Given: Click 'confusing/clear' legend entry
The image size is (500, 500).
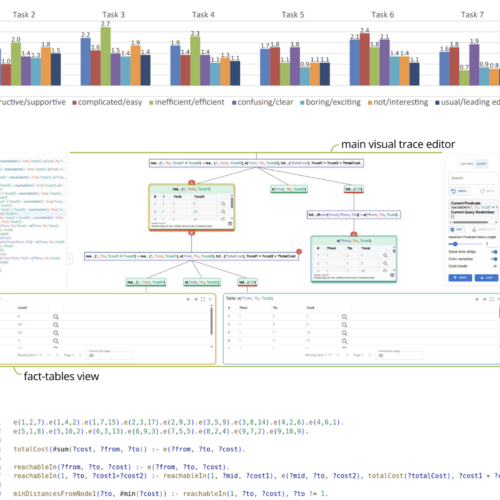Looking at the screenshot, I should (x=263, y=102).
